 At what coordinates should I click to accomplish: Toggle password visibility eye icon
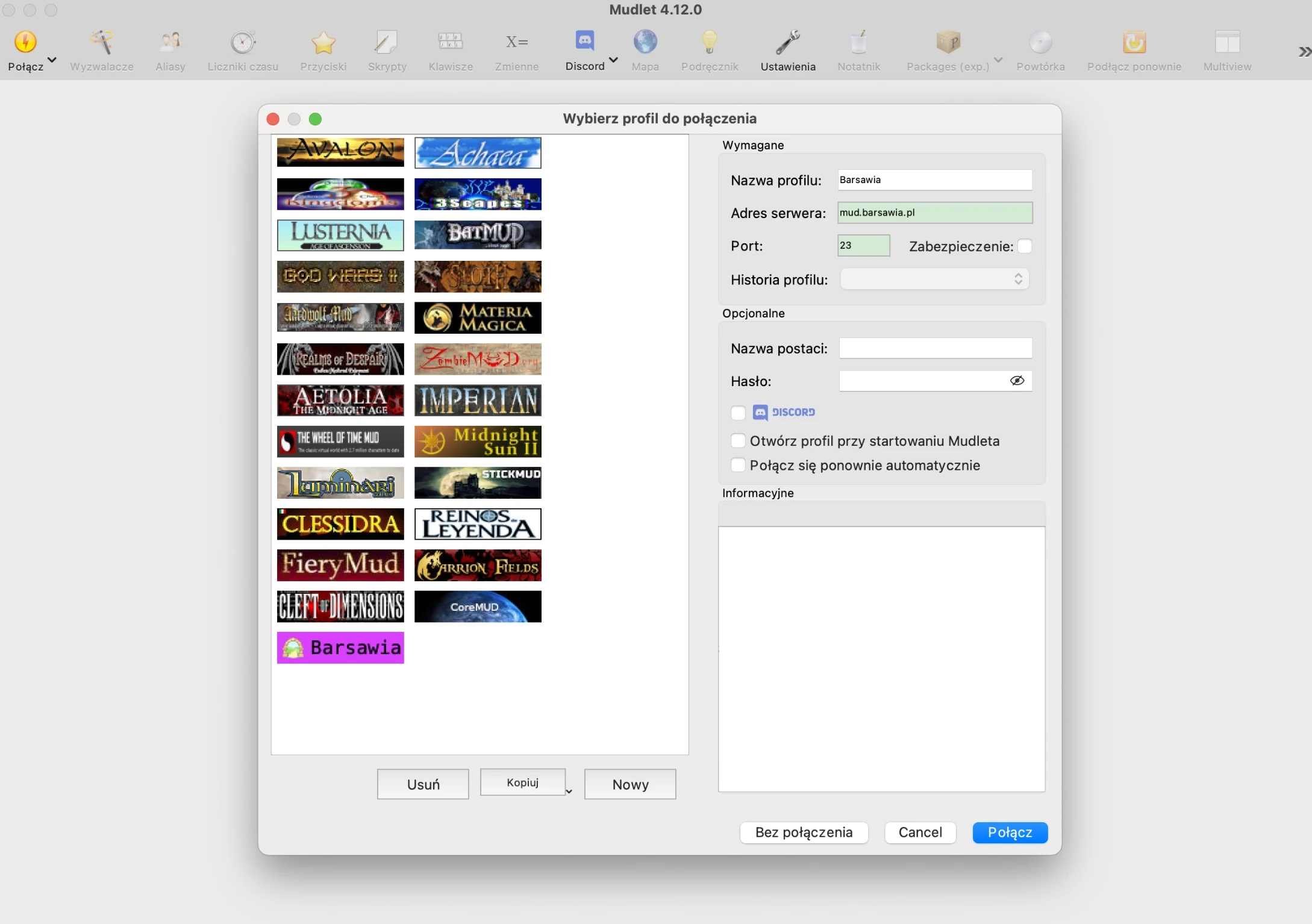(x=1017, y=381)
